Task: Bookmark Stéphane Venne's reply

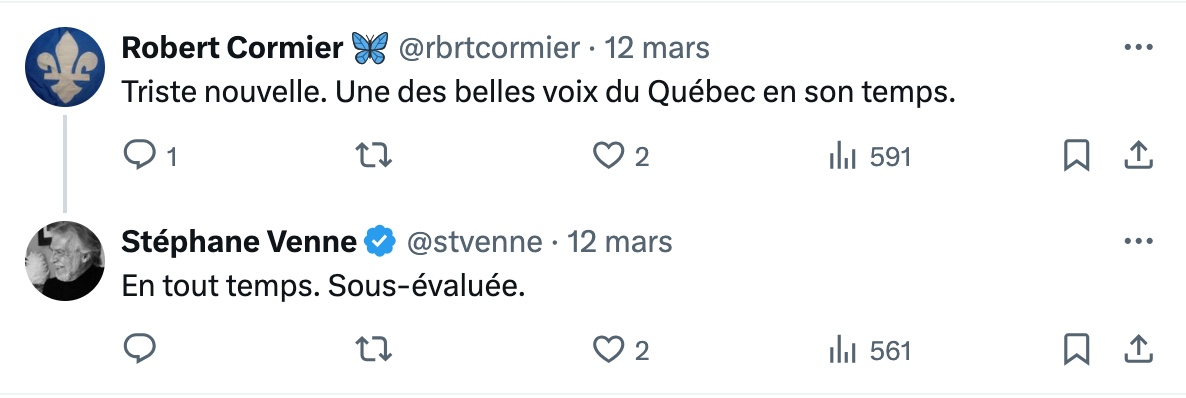Action: click(1076, 350)
